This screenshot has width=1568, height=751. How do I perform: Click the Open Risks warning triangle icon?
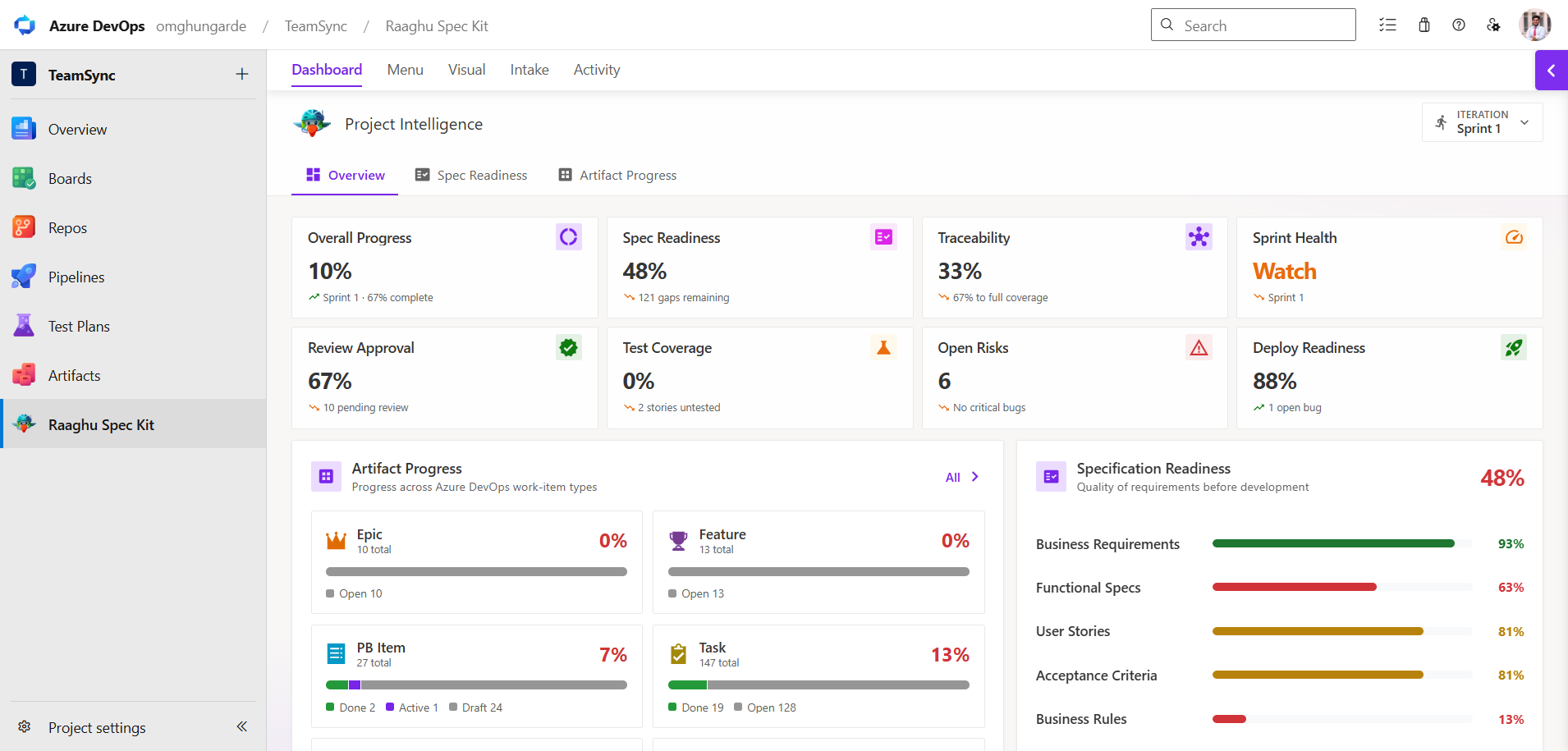point(1199,347)
